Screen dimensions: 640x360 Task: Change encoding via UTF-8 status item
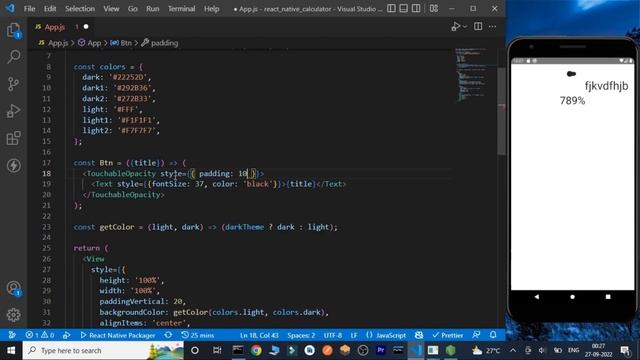click(x=333, y=335)
